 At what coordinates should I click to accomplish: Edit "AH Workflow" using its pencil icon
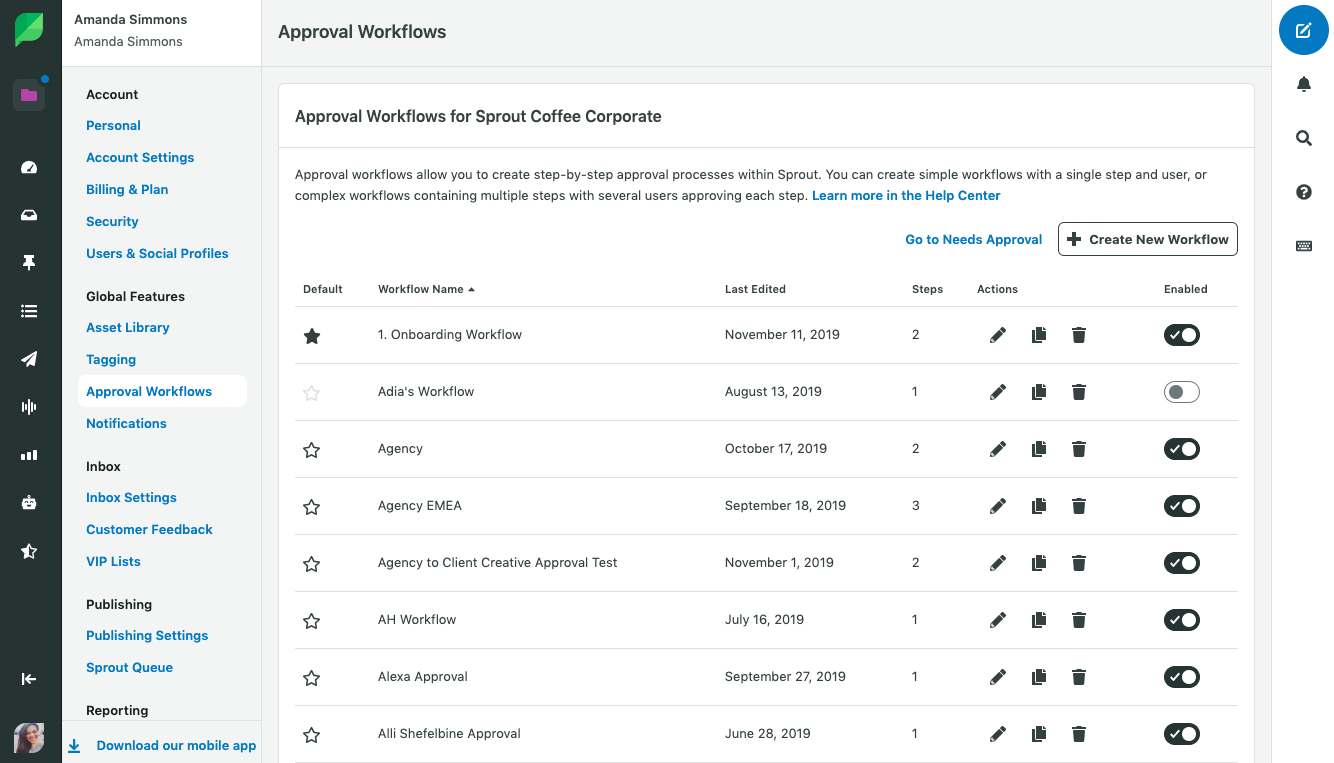click(x=997, y=620)
